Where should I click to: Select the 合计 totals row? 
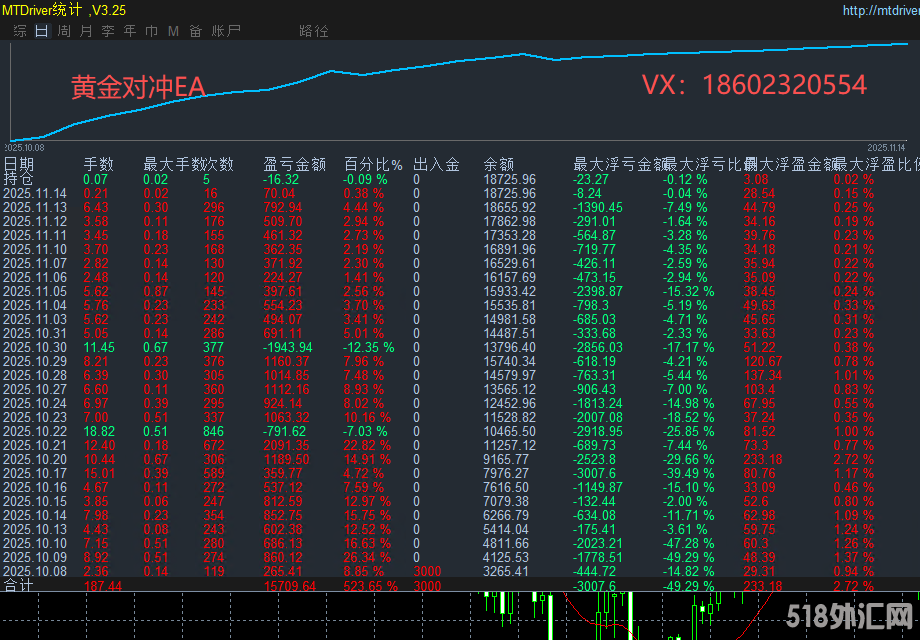(x=18, y=585)
